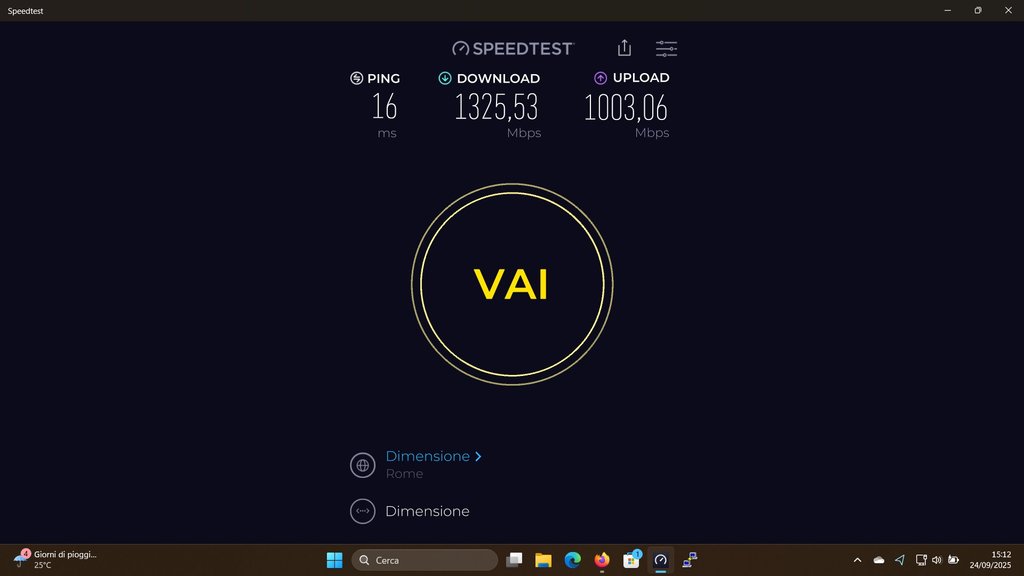Click the connection mode icon next to Dimensione
The width and height of the screenshot is (1024, 576).
click(x=362, y=511)
